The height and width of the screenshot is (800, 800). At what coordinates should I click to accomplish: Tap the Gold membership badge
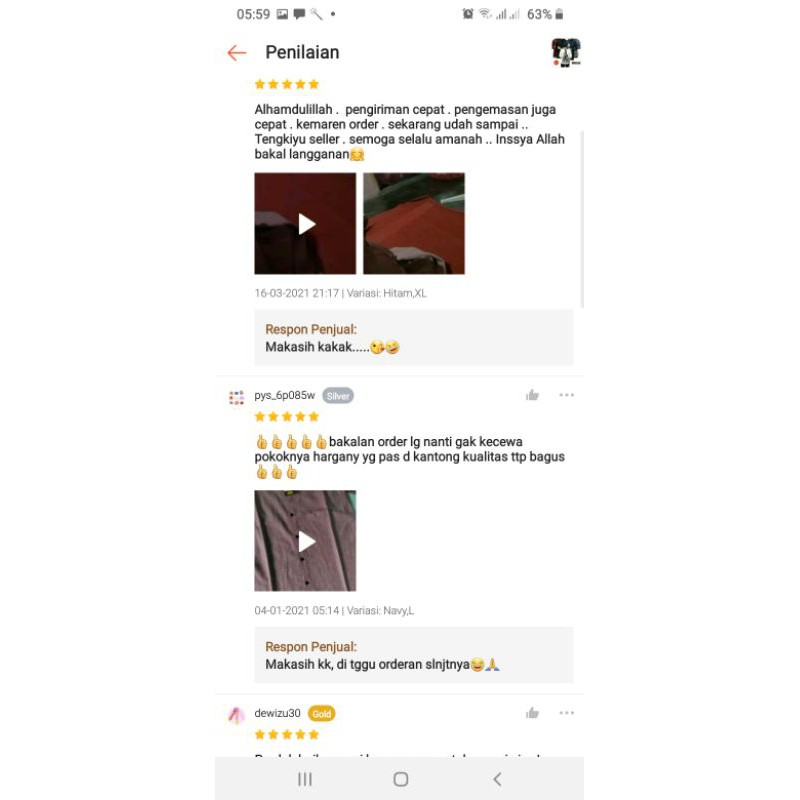(x=321, y=714)
